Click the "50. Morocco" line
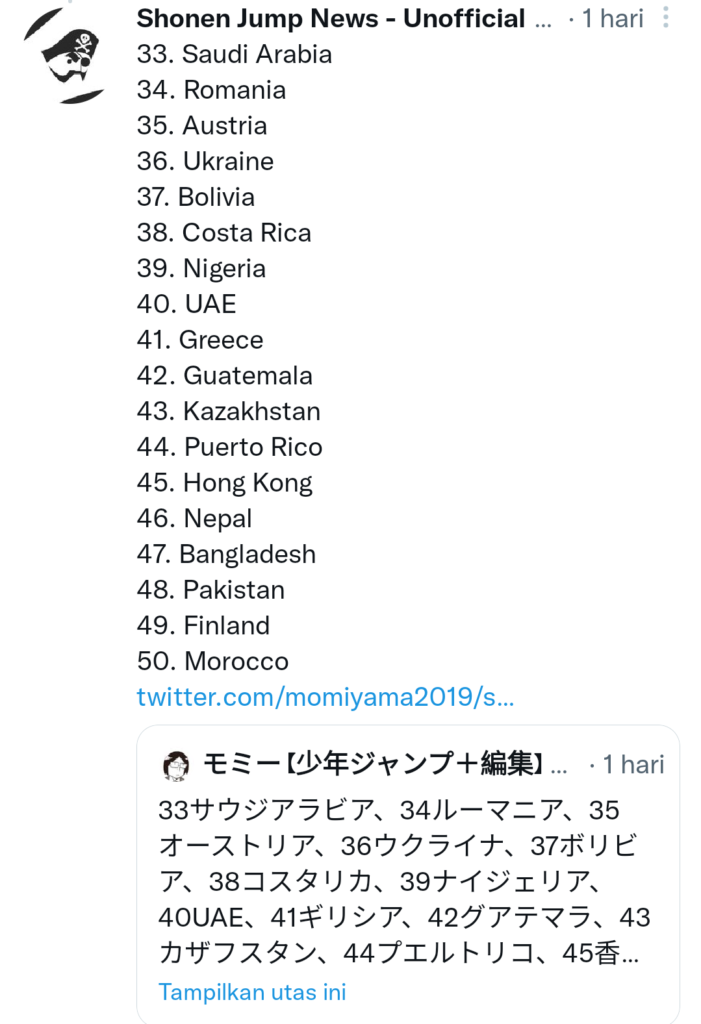Screen dimensions: 701x1024 212,661
